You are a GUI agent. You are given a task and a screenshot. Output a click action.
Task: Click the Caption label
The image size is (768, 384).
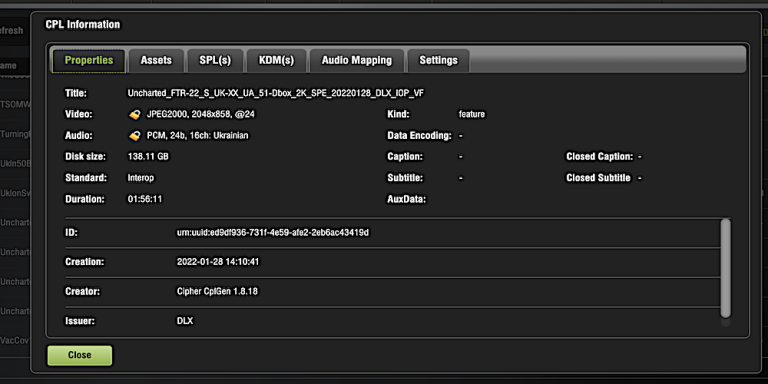tap(405, 157)
